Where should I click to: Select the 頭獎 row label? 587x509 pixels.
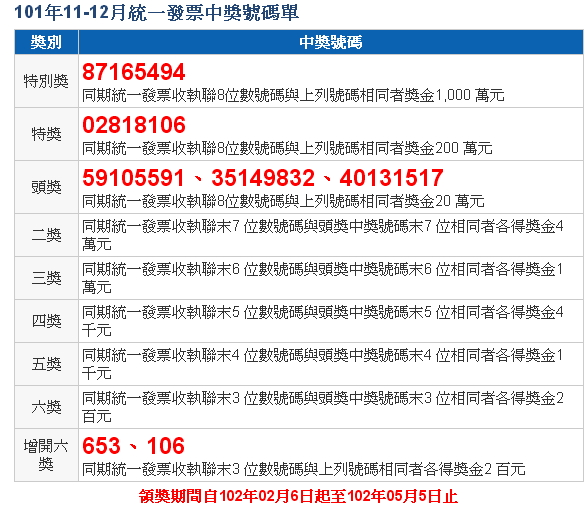(46, 187)
